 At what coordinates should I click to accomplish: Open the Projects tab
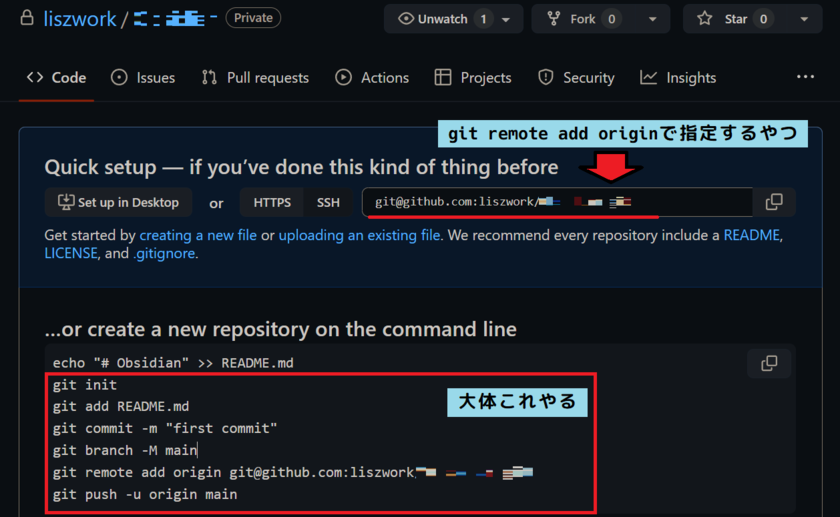472,78
